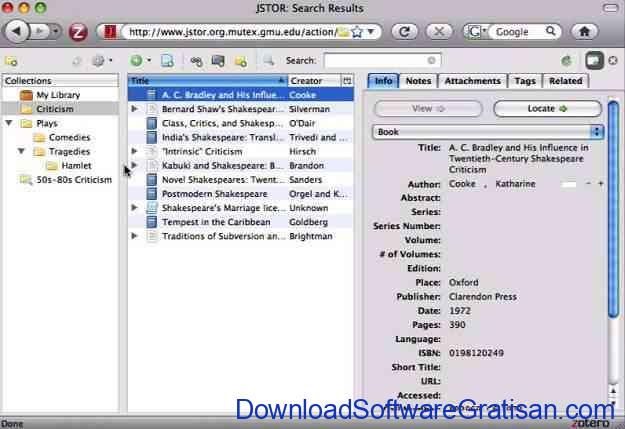Add another author with plus button
Screen dimensions: 625x429
click(x=600, y=183)
